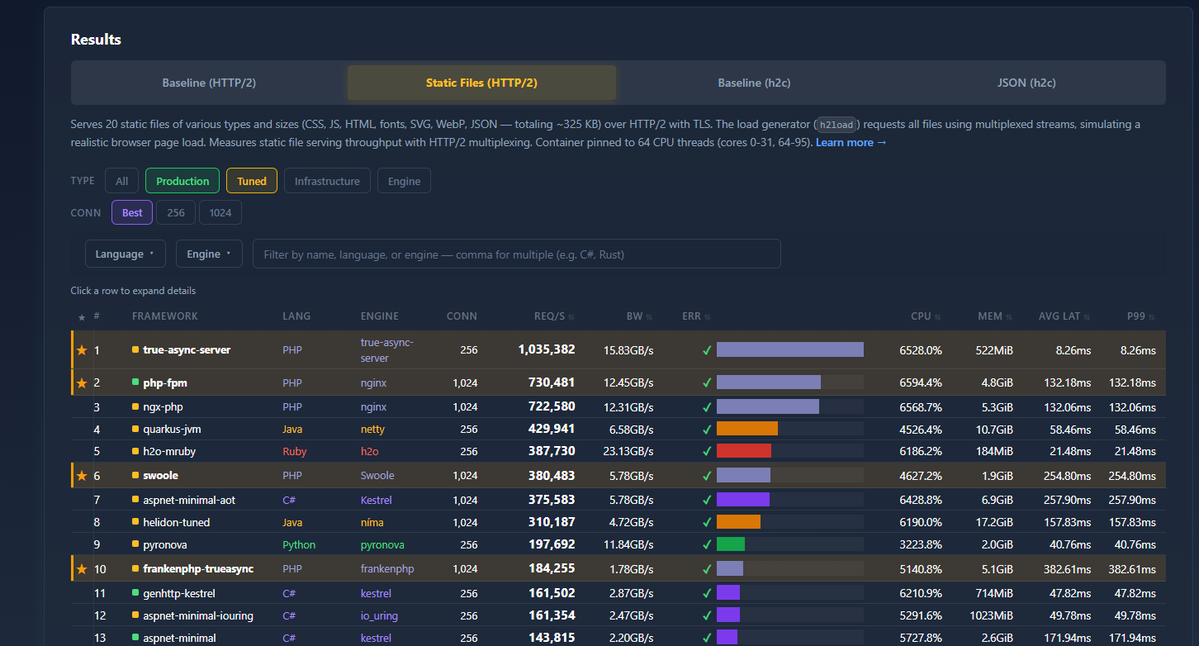Click the frankenphp engine cell
1199x646 pixels.
pos(387,569)
